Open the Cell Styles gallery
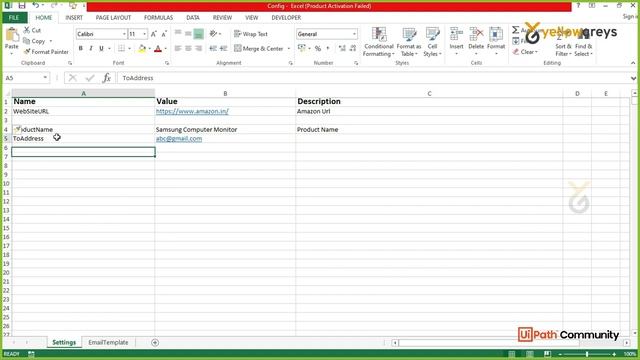 (x=432, y=42)
